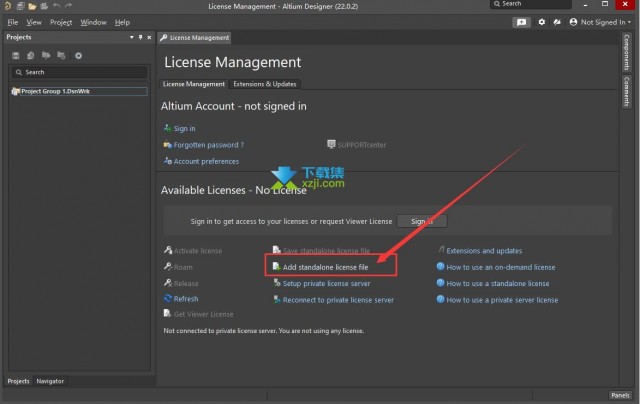Viewport: 640px width, 404px height.
Task: Expand the Not Signed In dropdown
Action: click(629, 22)
